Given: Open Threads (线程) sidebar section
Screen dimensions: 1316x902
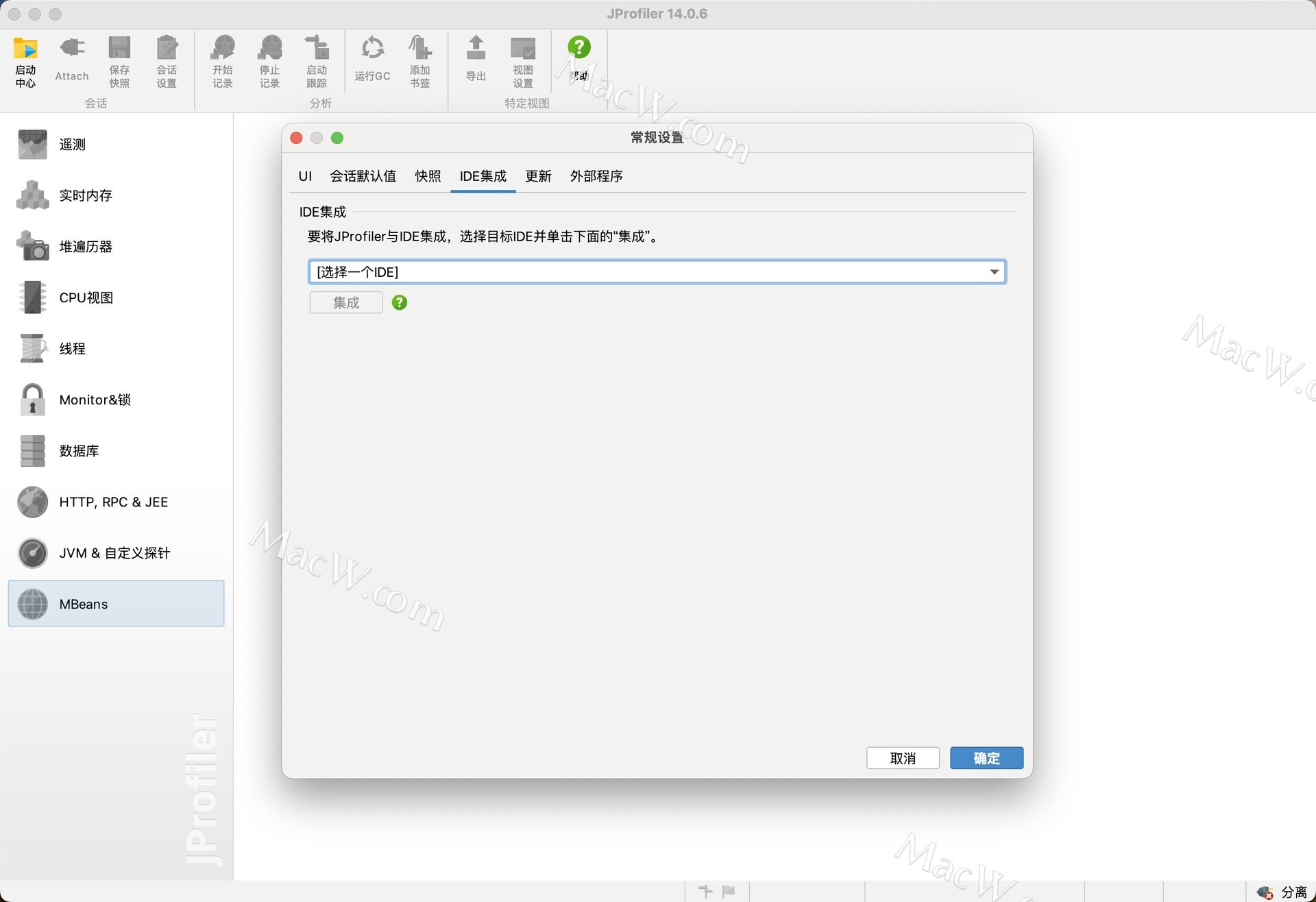Looking at the screenshot, I should [116, 349].
